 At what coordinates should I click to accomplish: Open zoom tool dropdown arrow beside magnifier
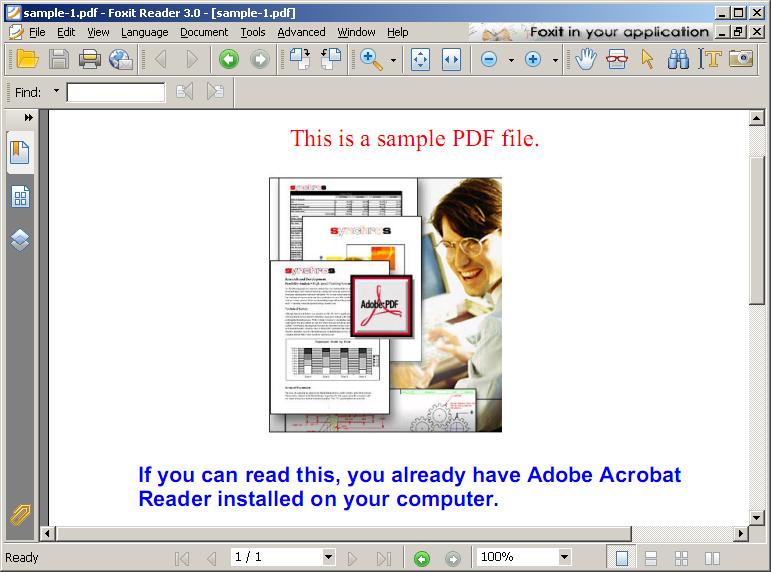(x=393, y=60)
